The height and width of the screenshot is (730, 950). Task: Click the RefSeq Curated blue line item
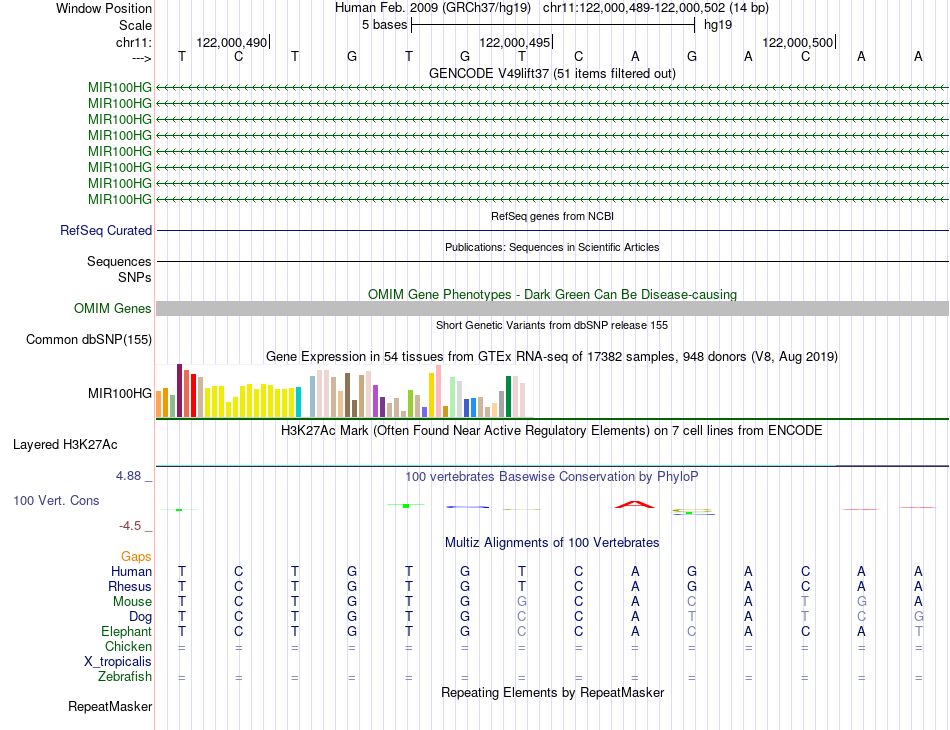tap(552, 230)
